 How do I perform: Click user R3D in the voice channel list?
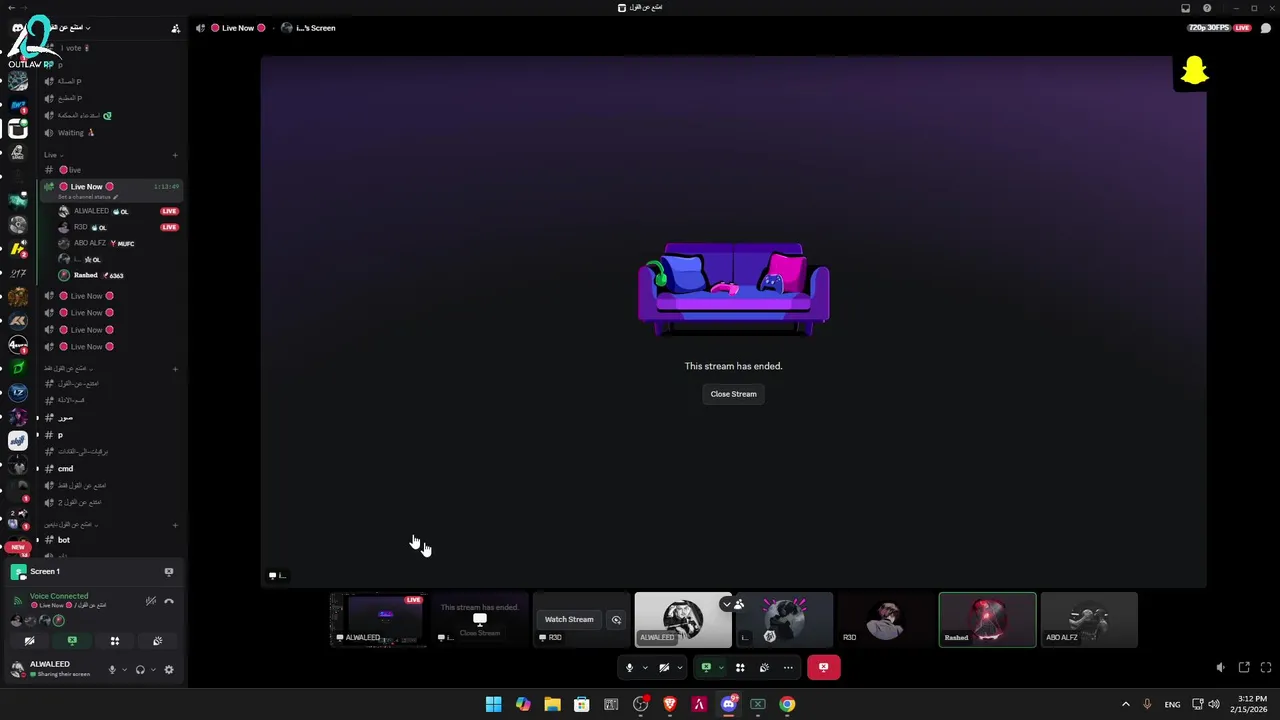coord(118,227)
